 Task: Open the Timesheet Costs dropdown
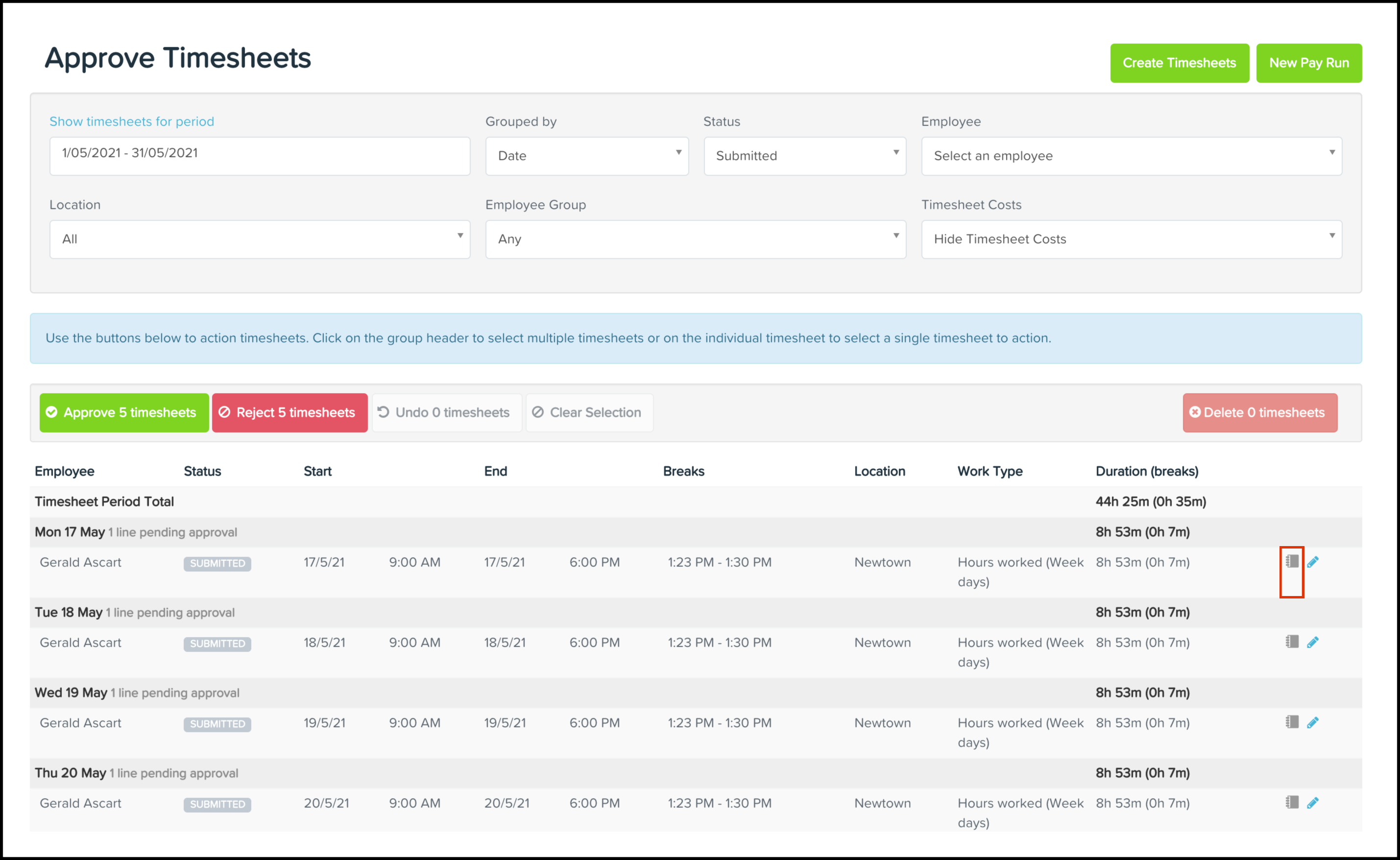tap(1131, 239)
